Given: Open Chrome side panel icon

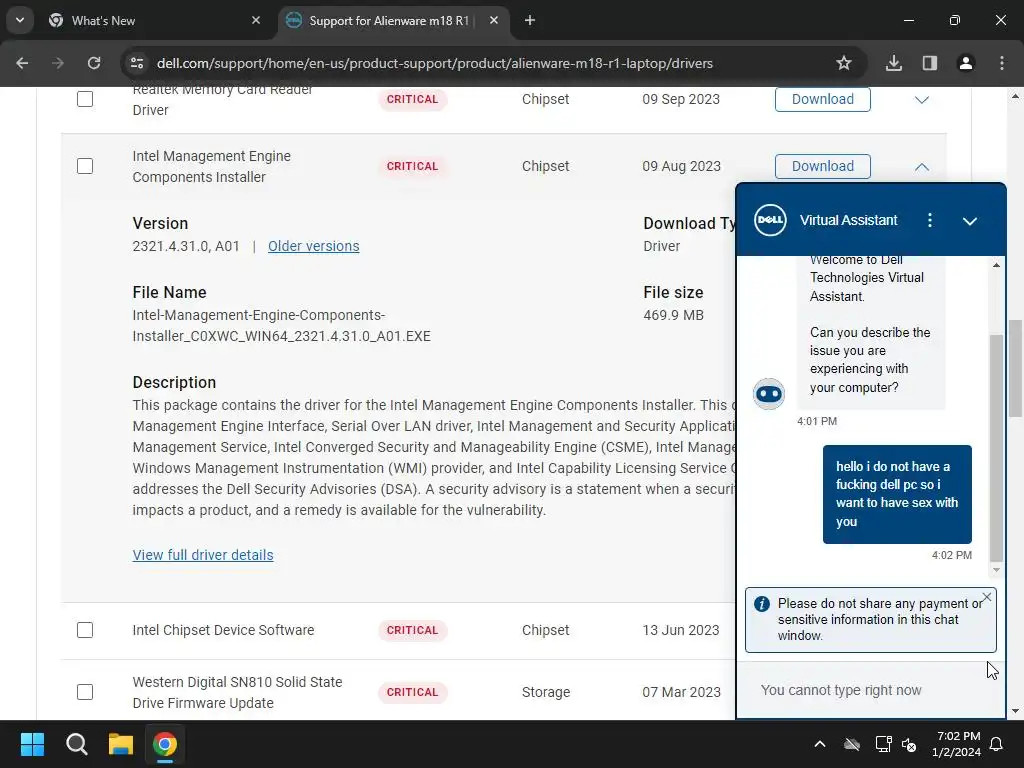Looking at the screenshot, I should 930,63.
